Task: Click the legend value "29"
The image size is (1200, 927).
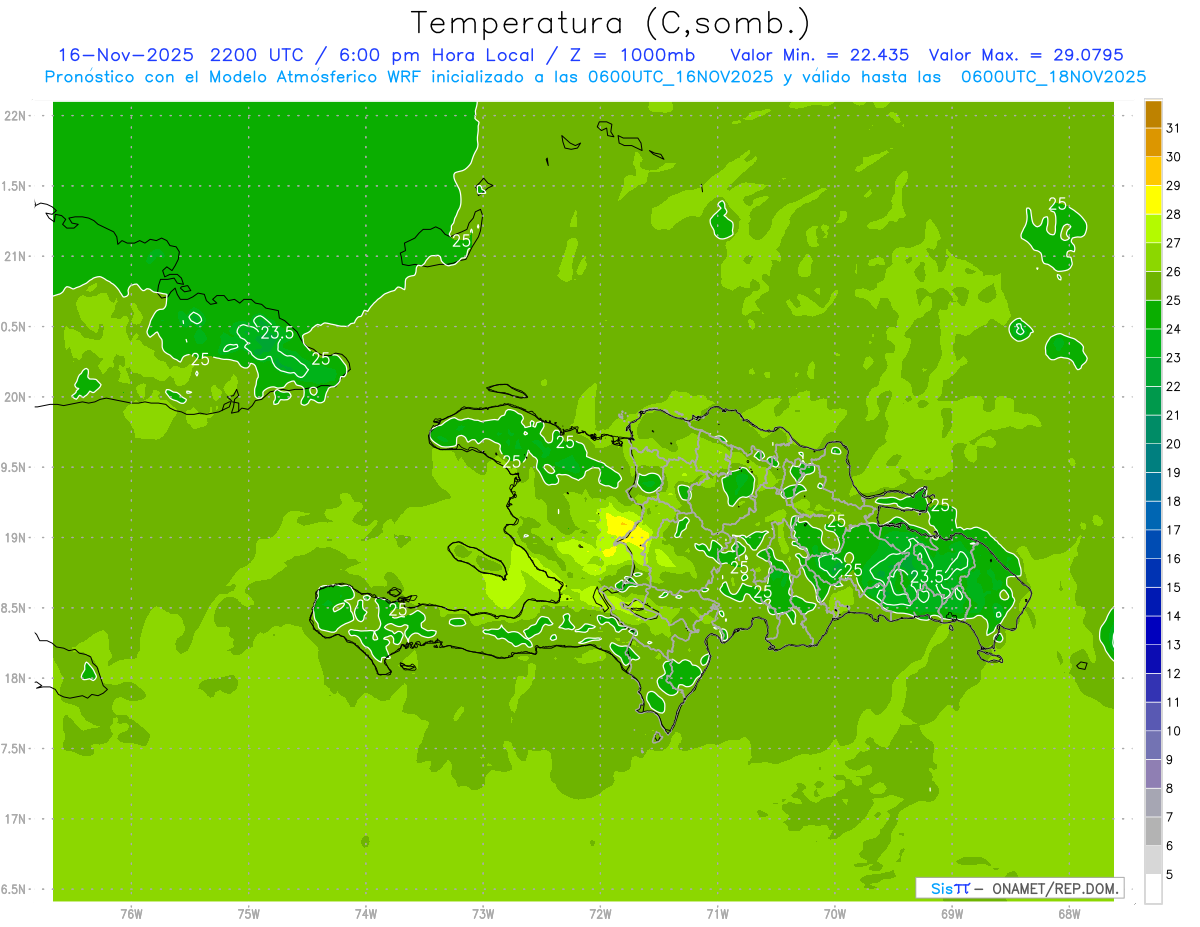Action: click(x=1174, y=185)
